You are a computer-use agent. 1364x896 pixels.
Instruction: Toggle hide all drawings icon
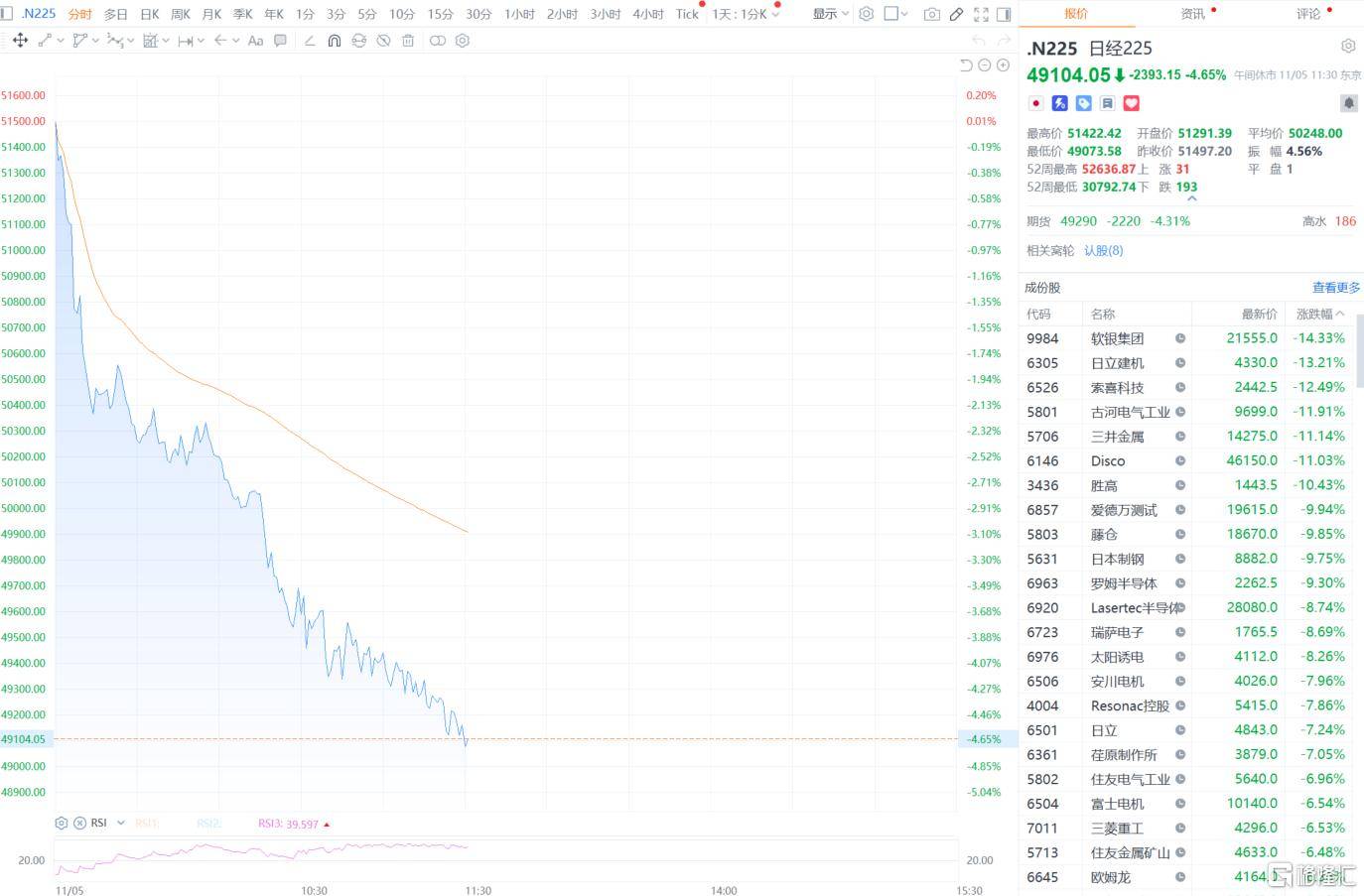tap(383, 41)
